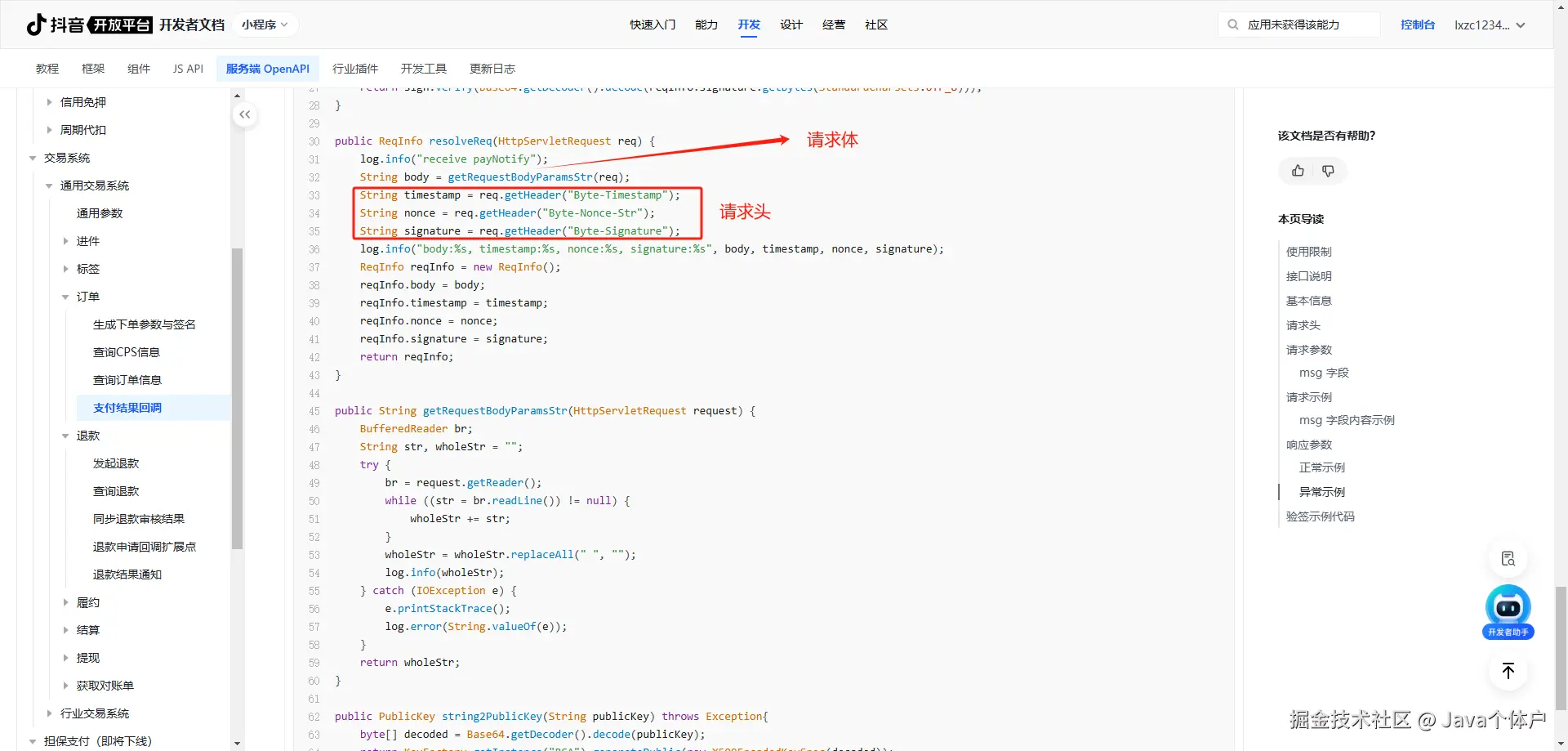Open the lxzc1234 account dropdown
The height and width of the screenshot is (751, 1568).
coord(1490,25)
